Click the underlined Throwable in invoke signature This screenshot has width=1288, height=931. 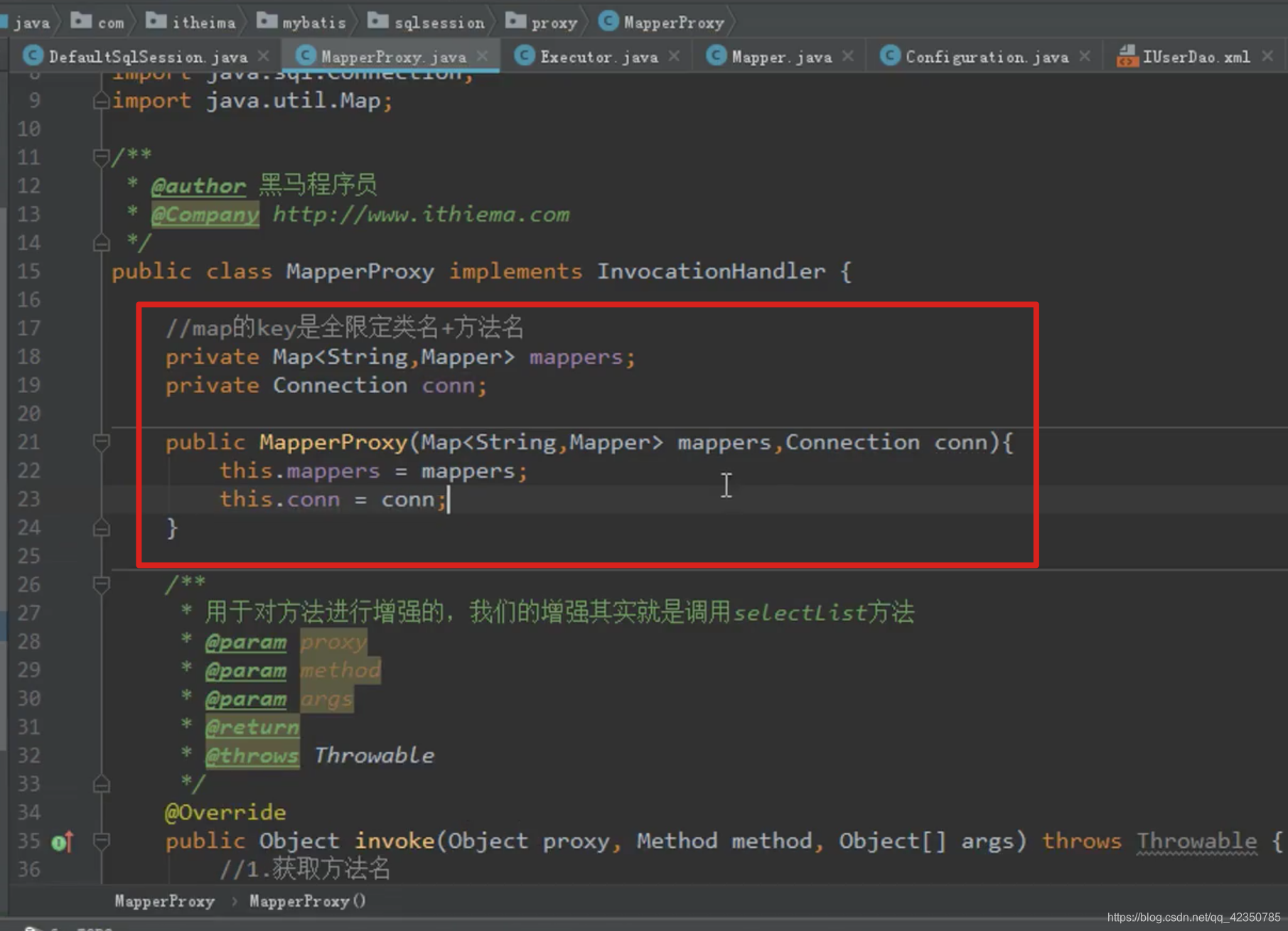pyautogui.click(x=1196, y=841)
